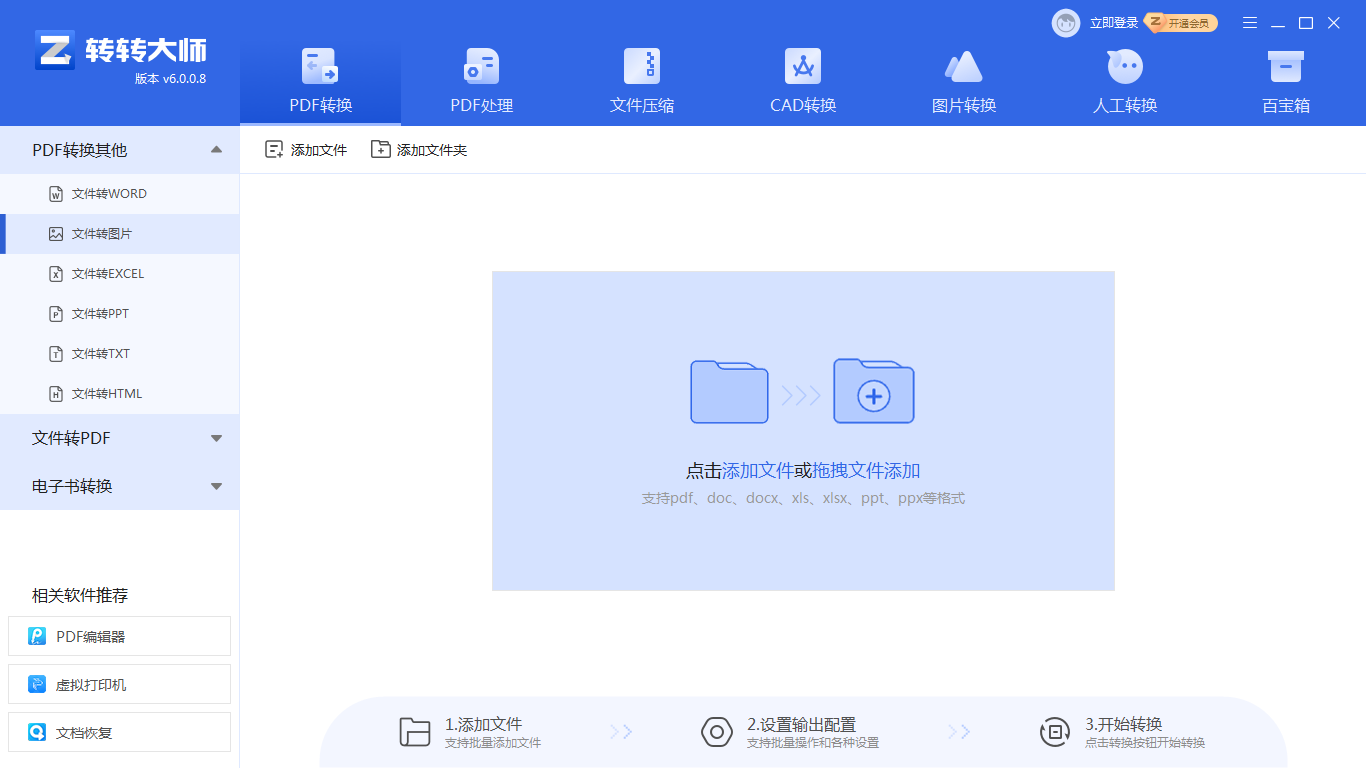This screenshot has width=1366, height=768.
Task: Open the 人工转换 chat icon
Action: (1125, 66)
